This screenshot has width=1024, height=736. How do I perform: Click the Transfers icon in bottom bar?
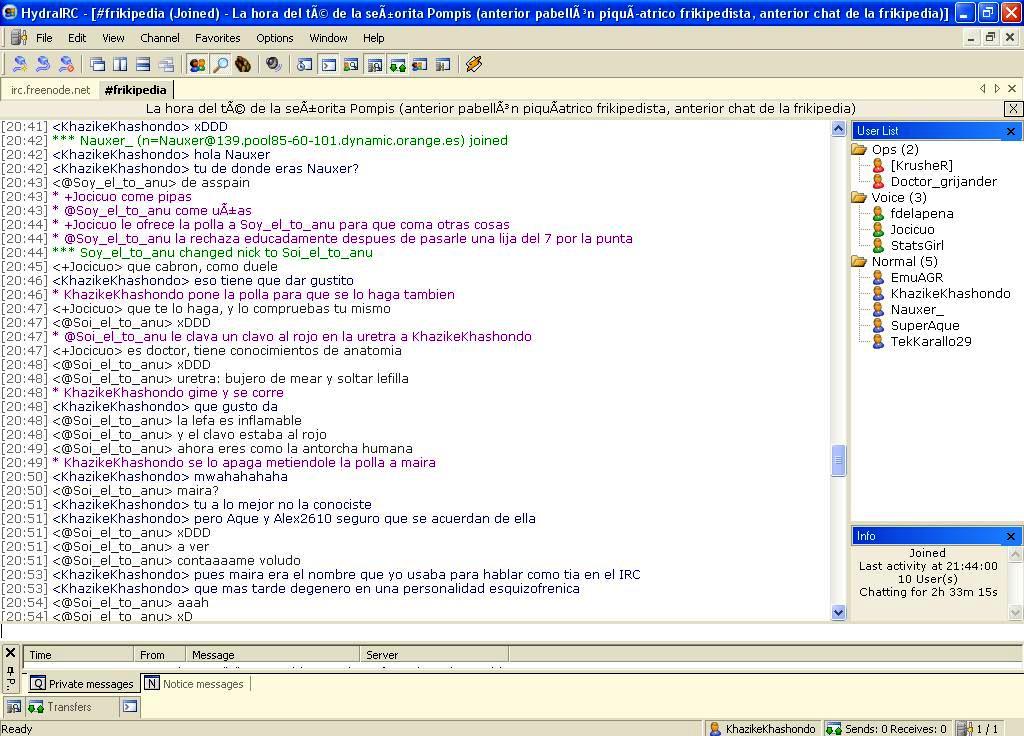[x=36, y=707]
